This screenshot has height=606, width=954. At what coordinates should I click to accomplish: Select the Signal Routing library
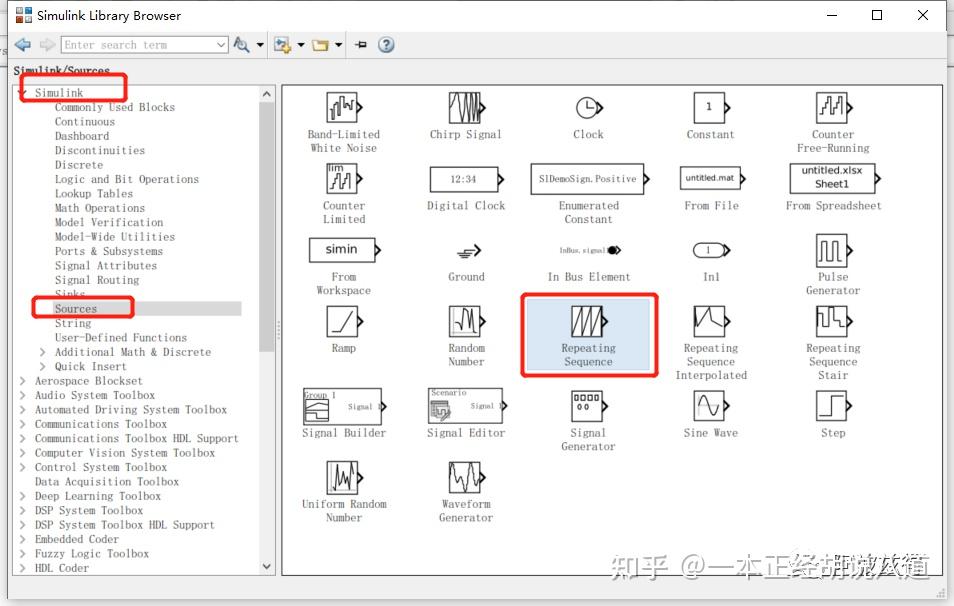[97, 280]
